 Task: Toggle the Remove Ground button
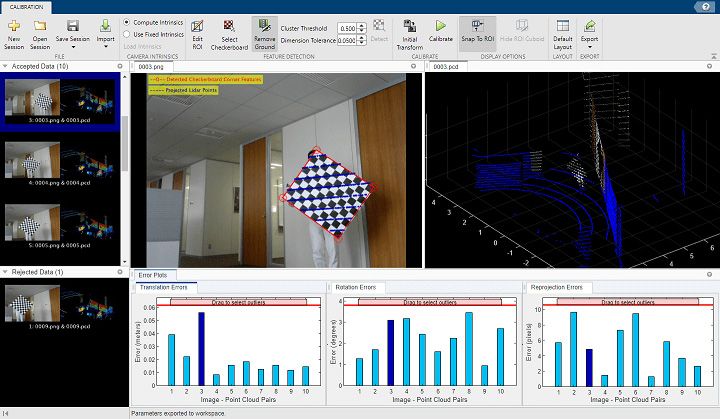pos(264,26)
